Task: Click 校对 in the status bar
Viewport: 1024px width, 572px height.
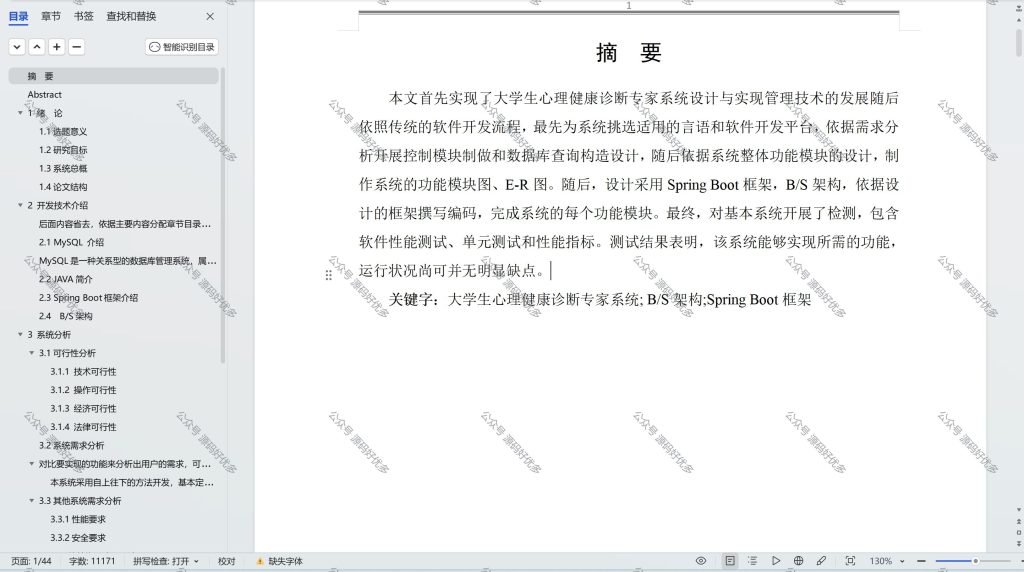Action: [x=226, y=561]
